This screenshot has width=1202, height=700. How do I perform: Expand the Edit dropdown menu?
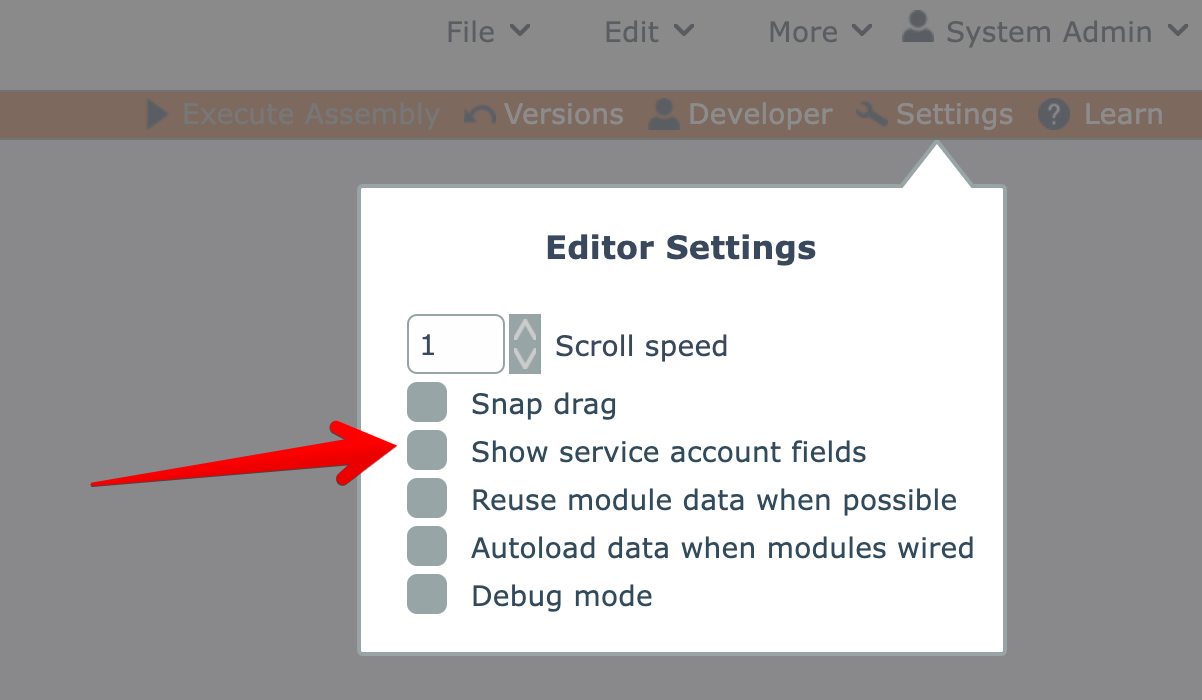pos(648,32)
